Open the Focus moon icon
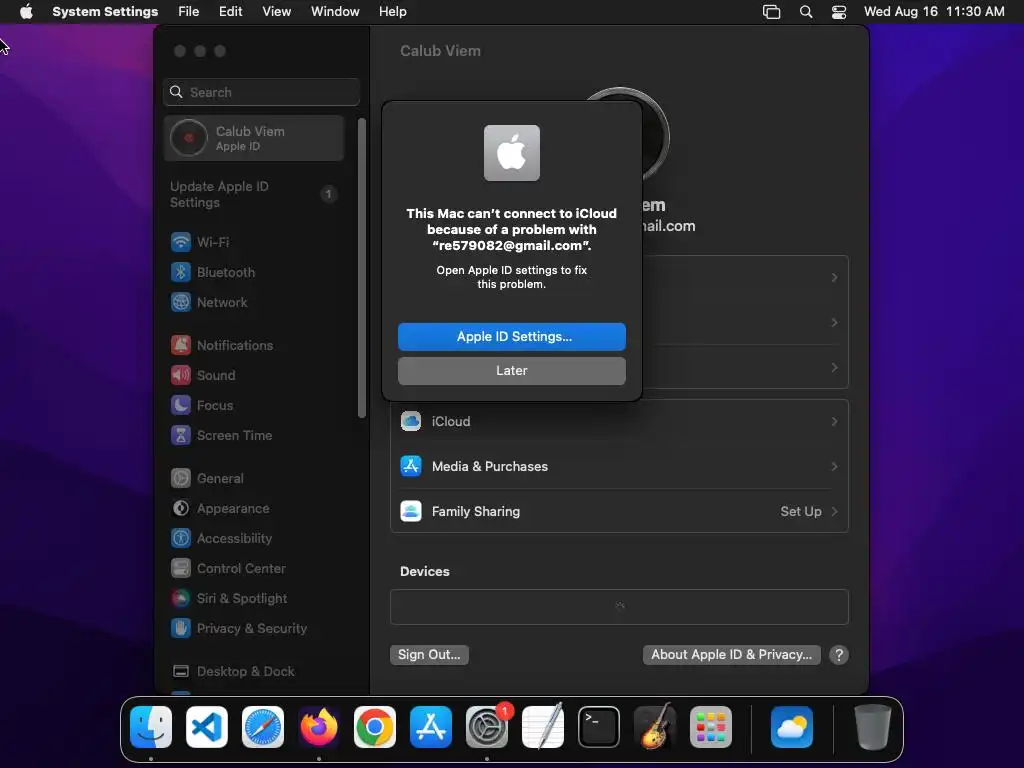 tap(181, 406)
